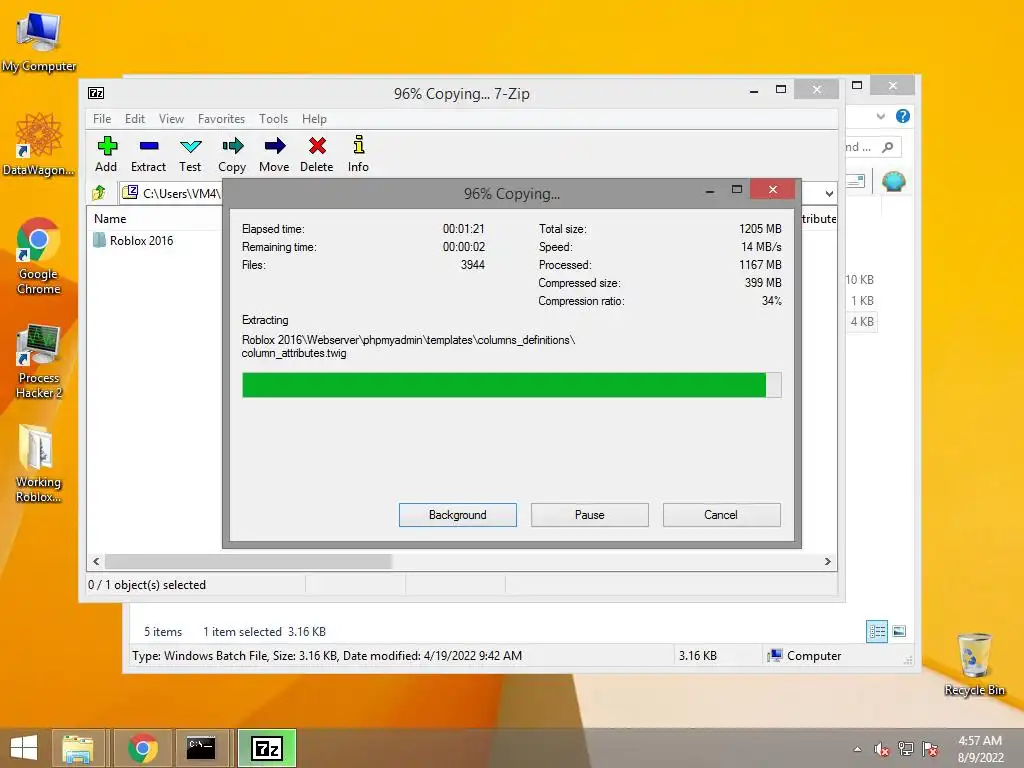
Task: Click the network tray icon
Action: click(x=906, y=749)
